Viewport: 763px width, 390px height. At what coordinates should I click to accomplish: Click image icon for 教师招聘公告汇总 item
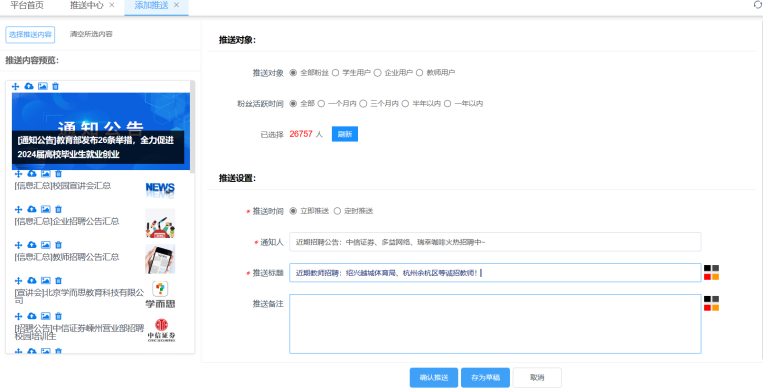pyautogui.click(x=46, y=245)
